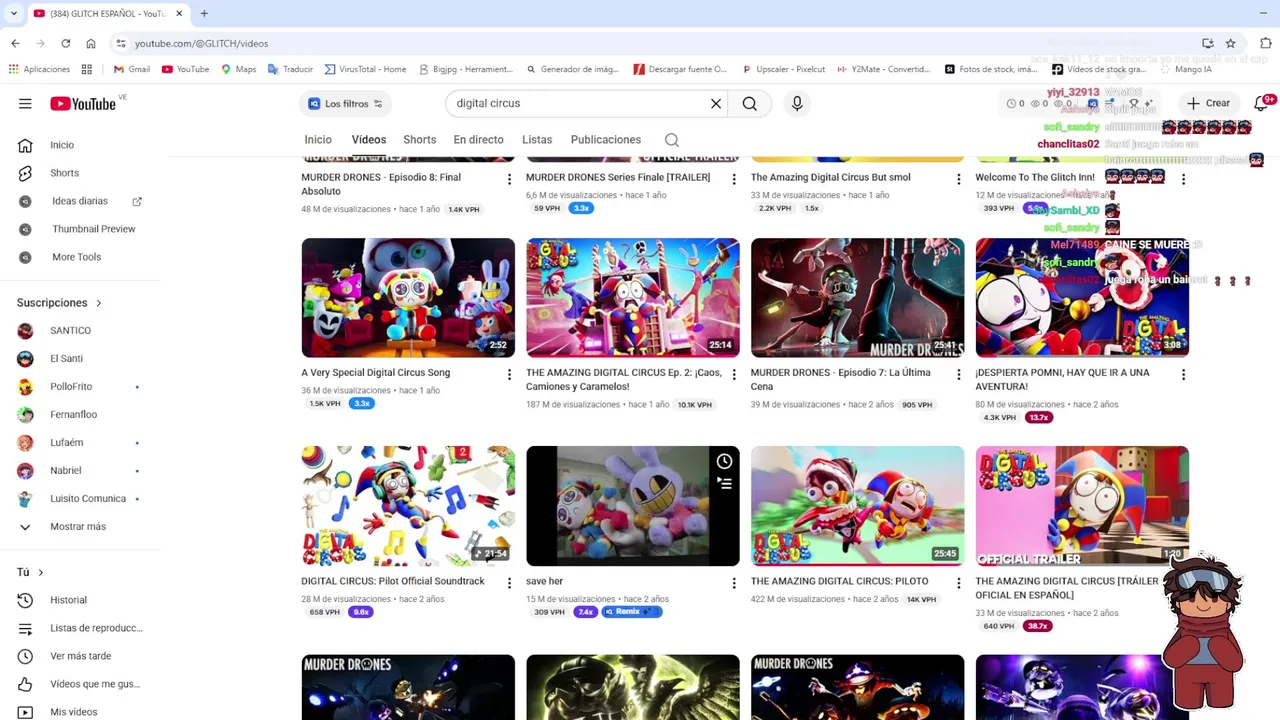Open options menu for 'save her' video

(x=734, y=583)
